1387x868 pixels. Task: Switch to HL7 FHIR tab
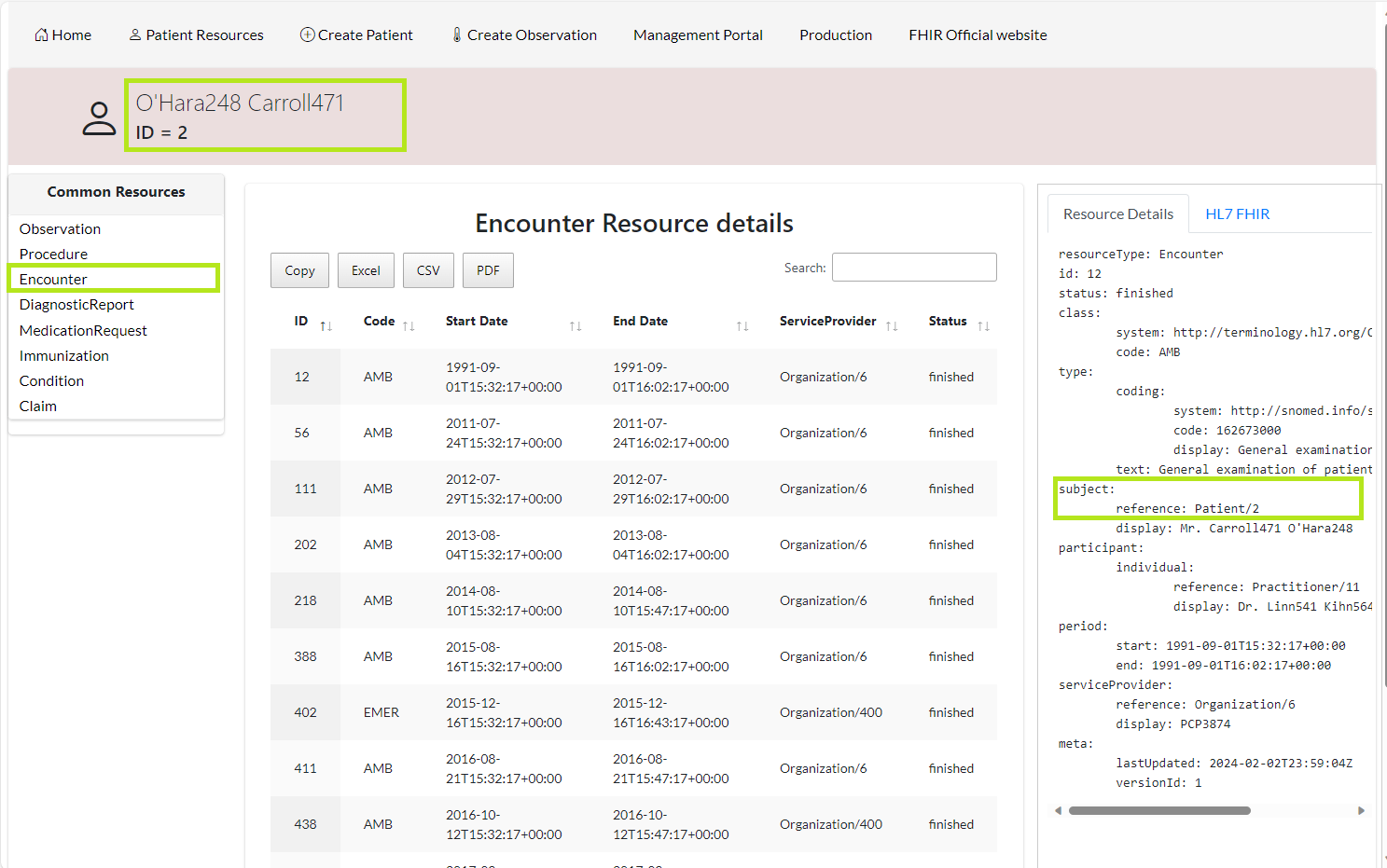(1237, 214)
